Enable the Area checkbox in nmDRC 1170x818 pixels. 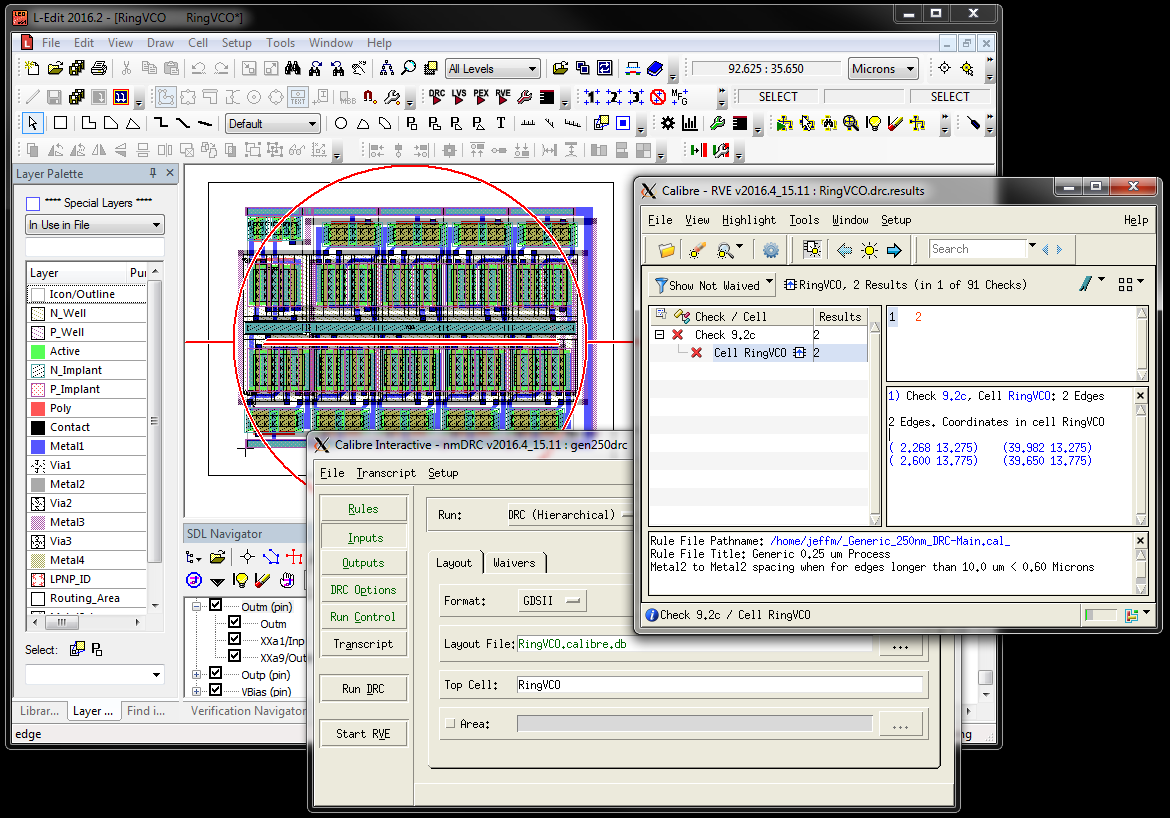tap(449, 723)
